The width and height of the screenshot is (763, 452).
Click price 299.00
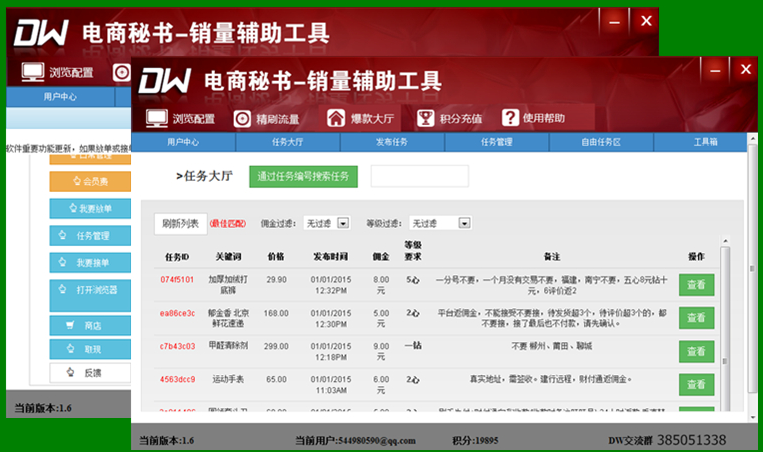[x=276, y=346]
